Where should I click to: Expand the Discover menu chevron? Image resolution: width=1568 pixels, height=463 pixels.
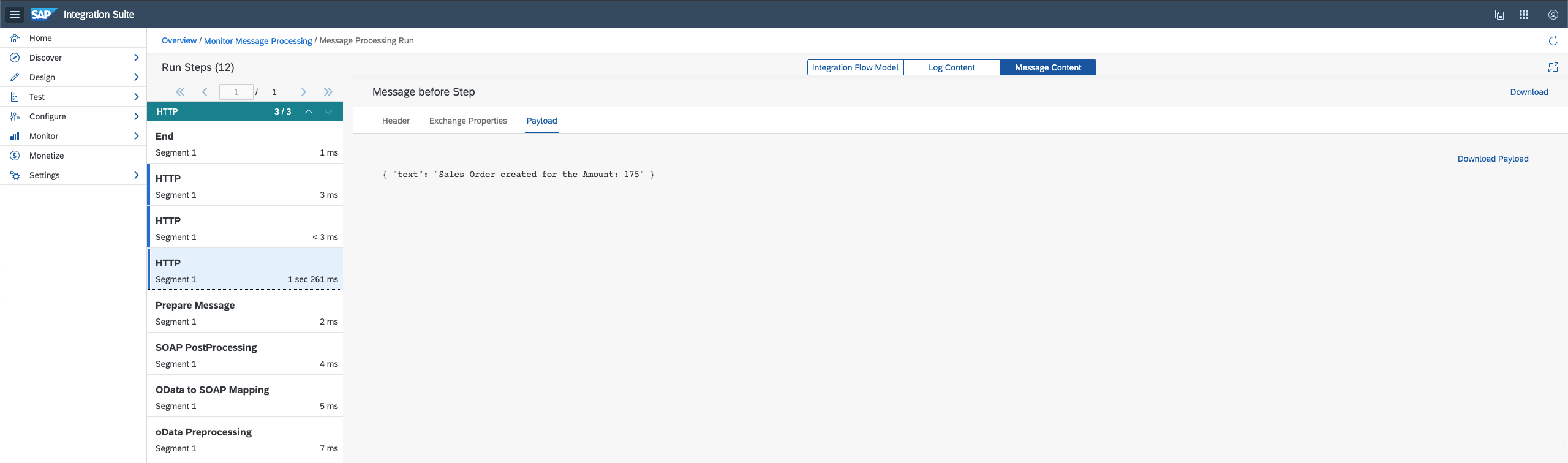136,58
